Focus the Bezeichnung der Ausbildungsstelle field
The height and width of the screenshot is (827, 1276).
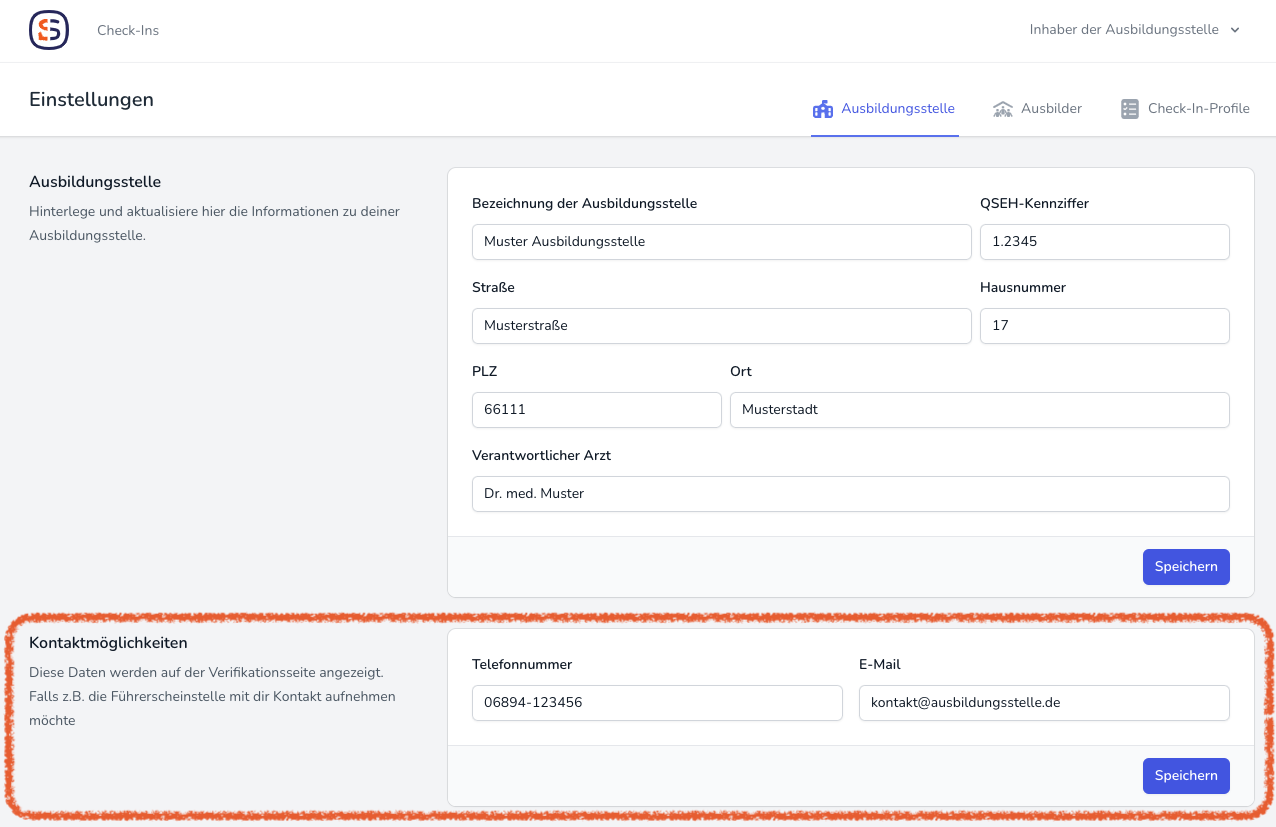[x=721, y=242]
